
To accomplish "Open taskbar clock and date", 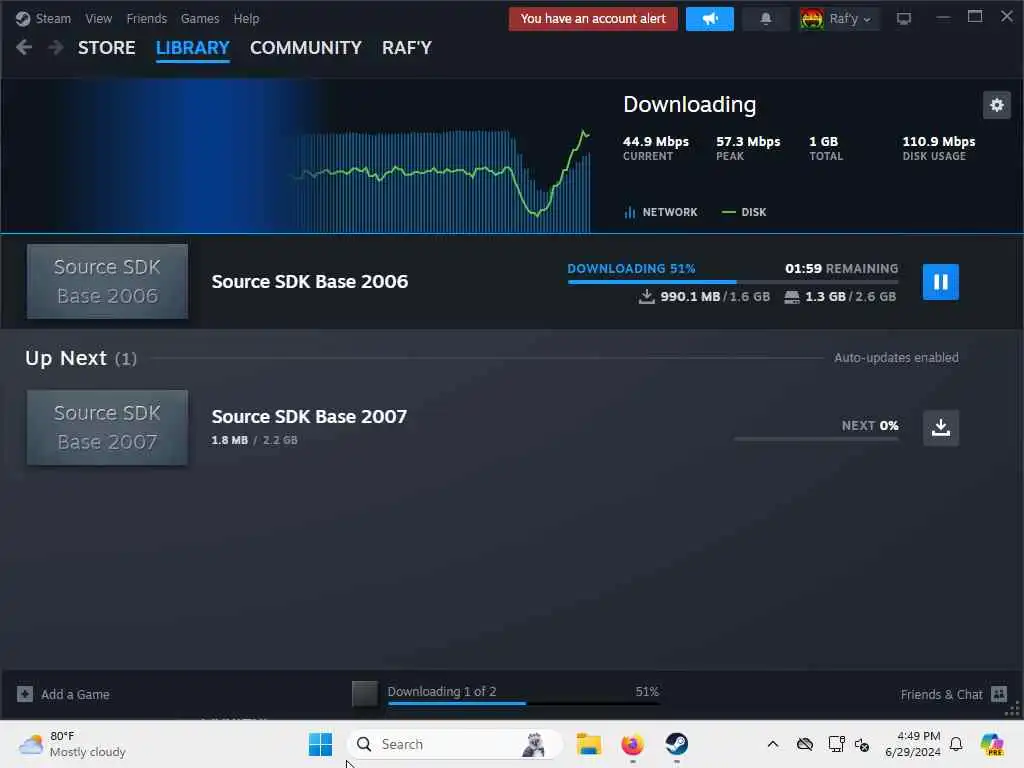I will 913,744.
